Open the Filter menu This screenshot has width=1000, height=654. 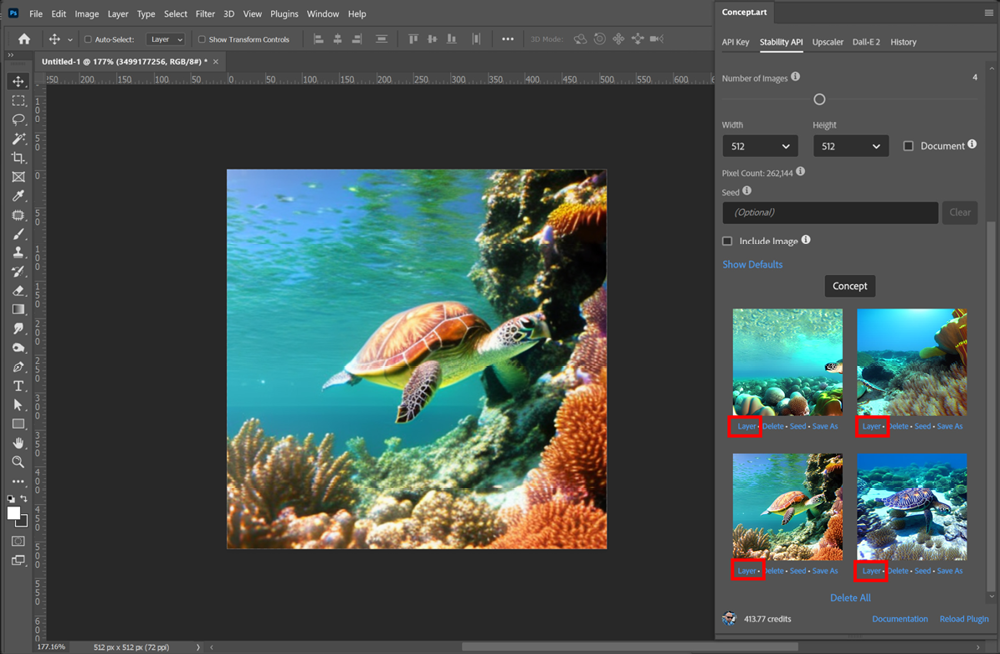pos(205,13)
